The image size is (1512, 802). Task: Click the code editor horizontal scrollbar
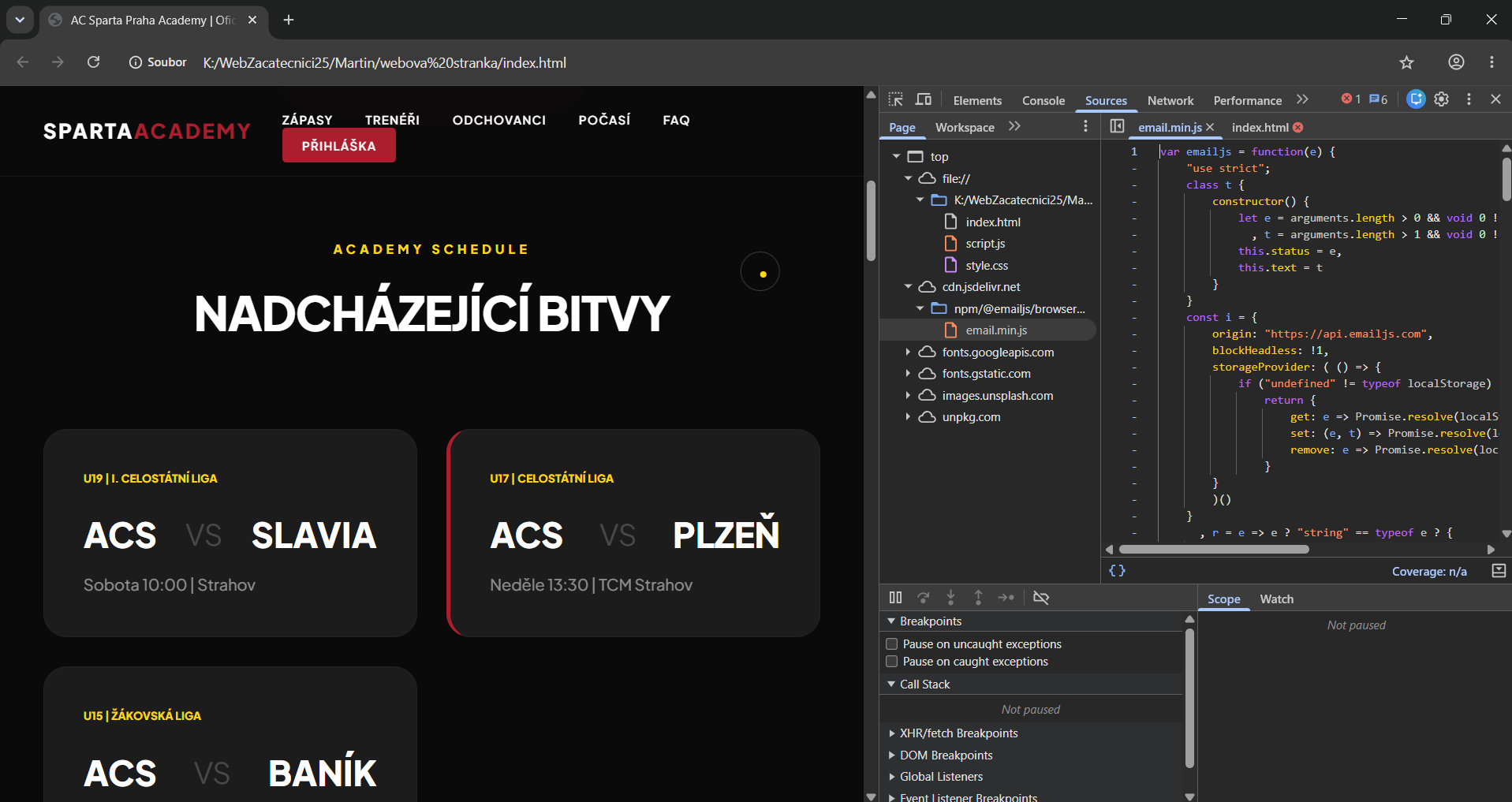click(x=1214, y=549)
